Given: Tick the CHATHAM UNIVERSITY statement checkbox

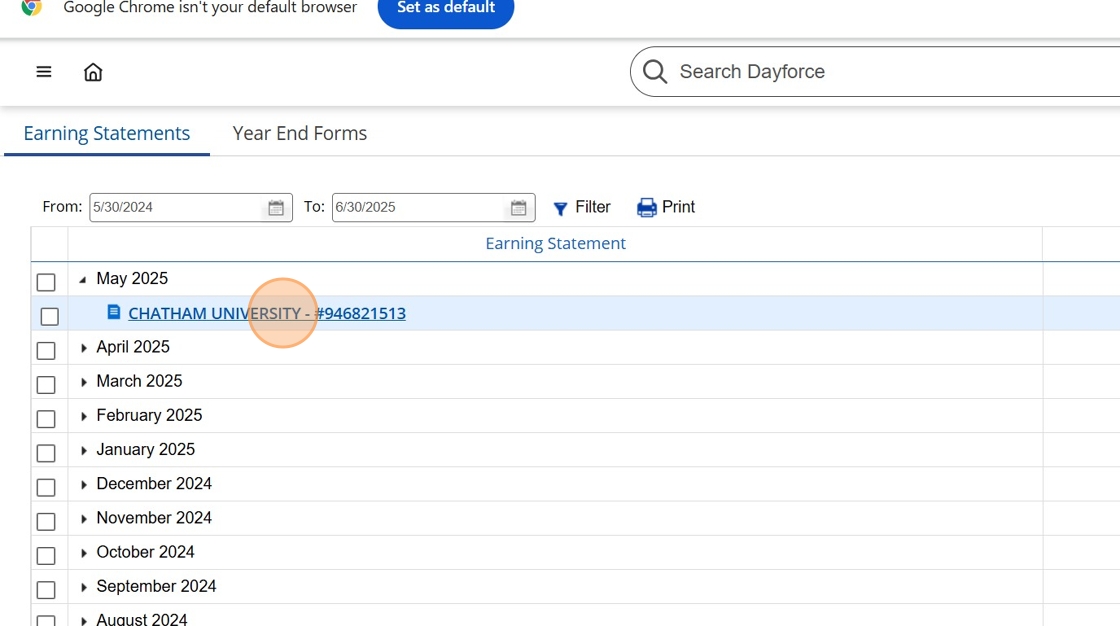Looking at the screenshot, I should pyautogui.click(x=49, y=317).
